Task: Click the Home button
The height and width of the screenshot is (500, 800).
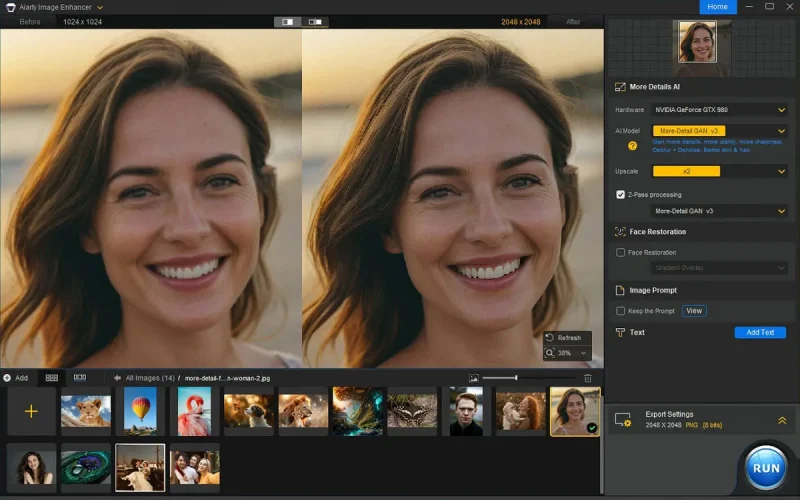Action: click(717, 7)
